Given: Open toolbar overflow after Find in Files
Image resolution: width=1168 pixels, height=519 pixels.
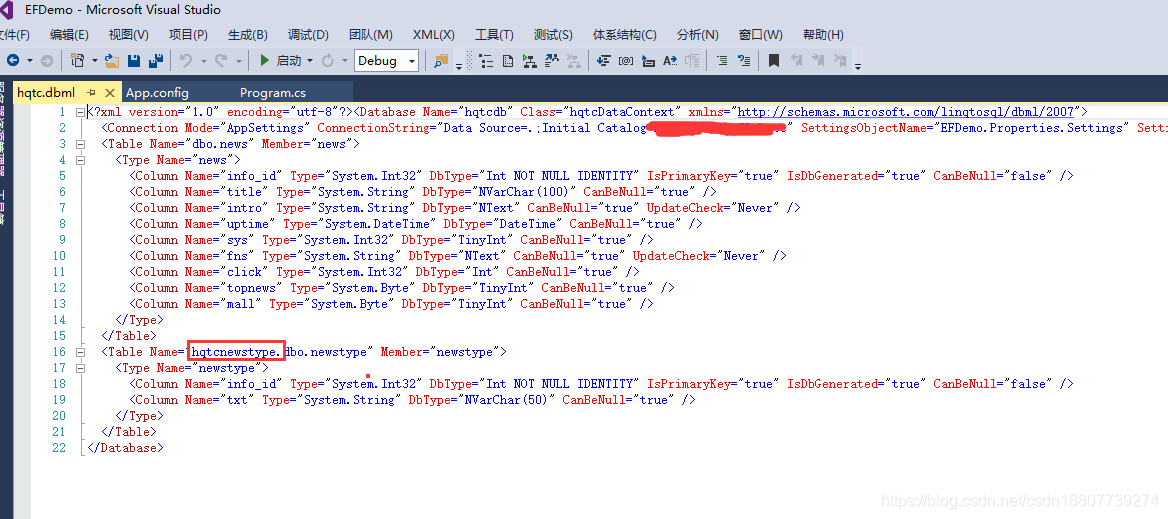Looking at the screenshot, I should 458,66.
